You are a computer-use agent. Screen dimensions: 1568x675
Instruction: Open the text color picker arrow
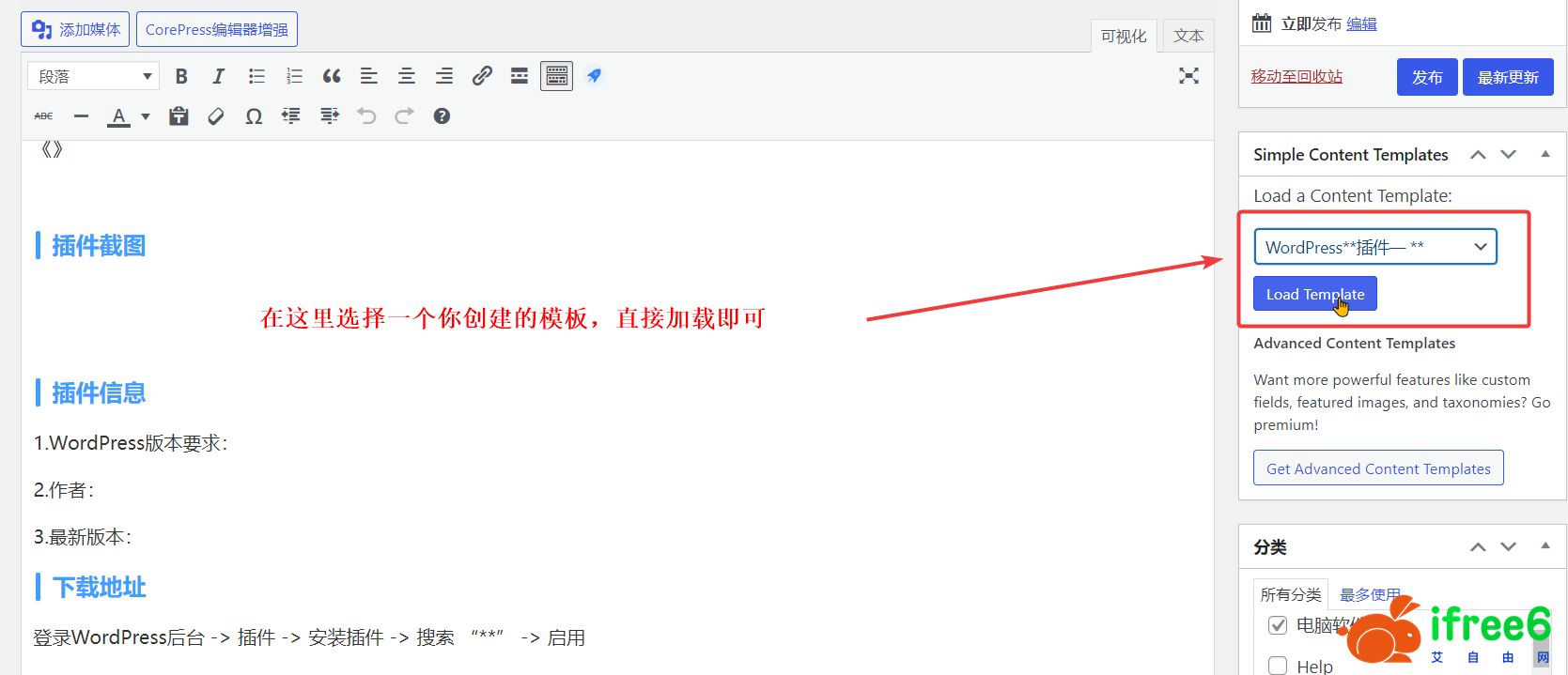tap(146, 116)
